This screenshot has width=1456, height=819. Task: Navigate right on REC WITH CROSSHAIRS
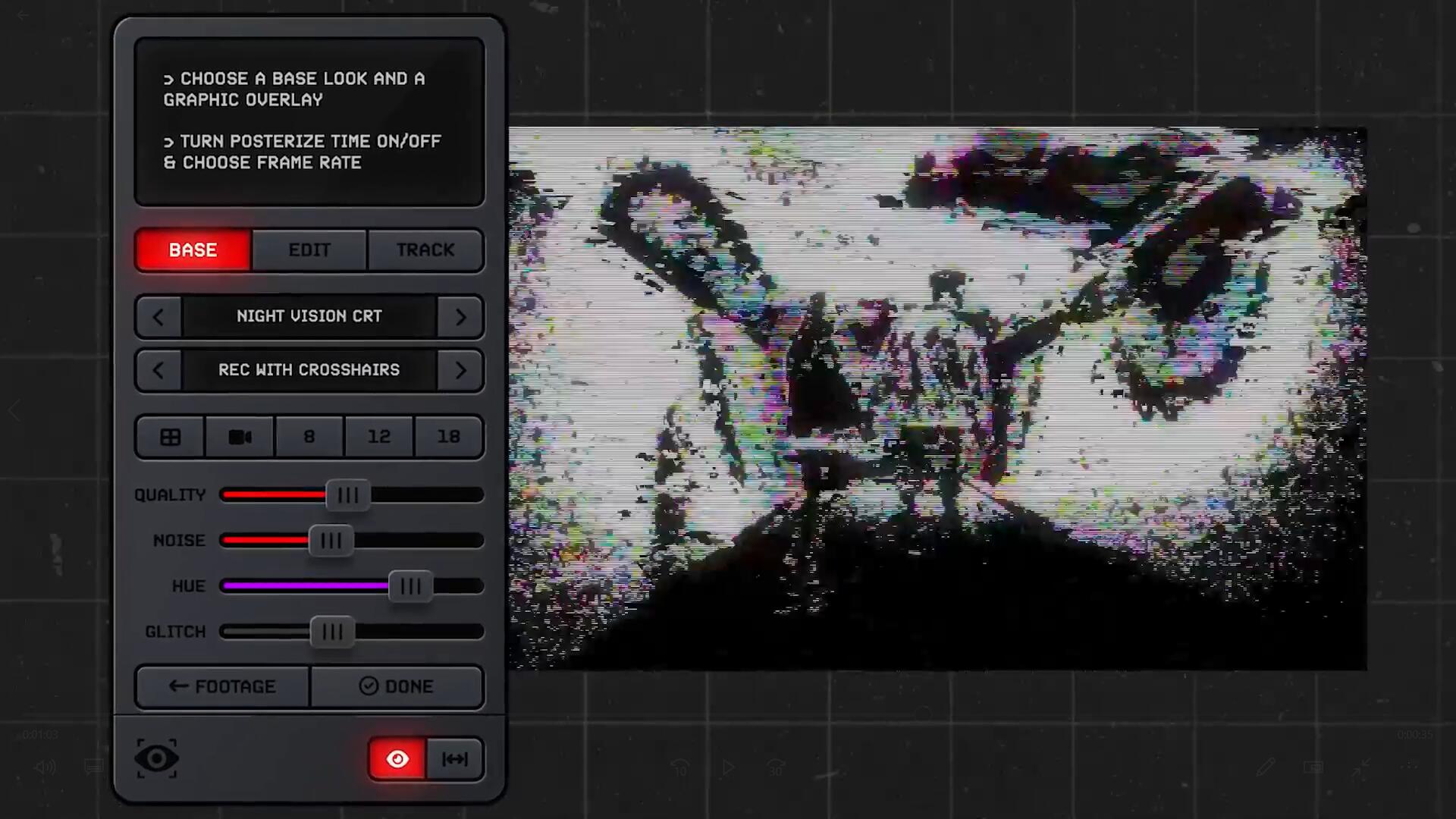(460, 370)
